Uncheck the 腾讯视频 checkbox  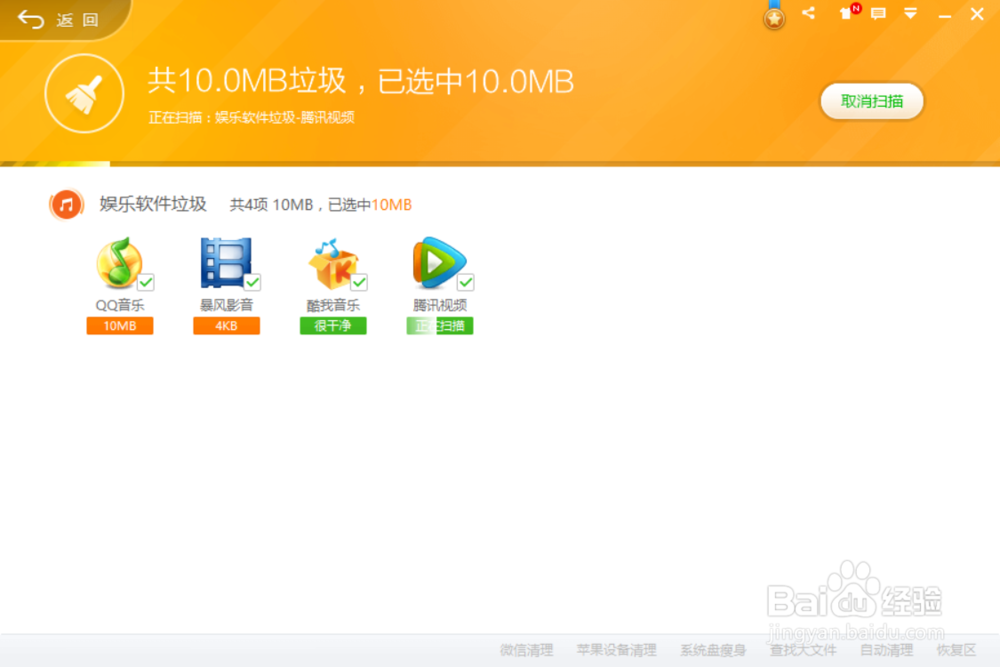tap(466, 282)
